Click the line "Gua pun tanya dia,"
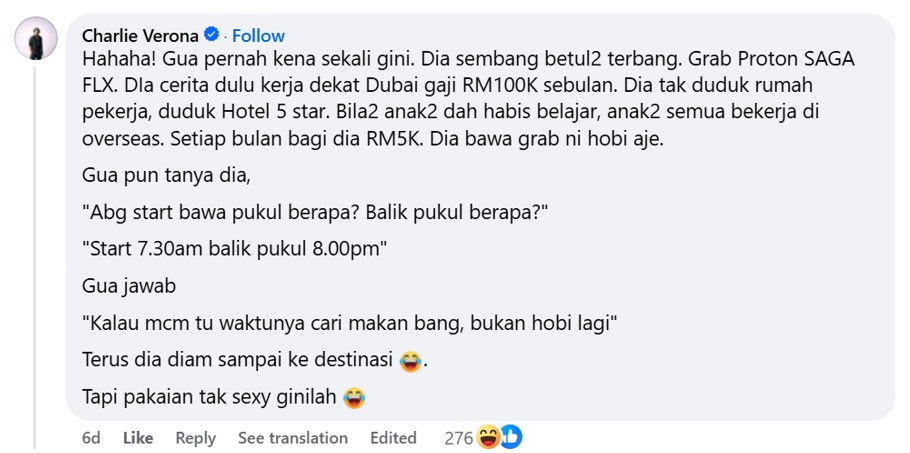The height and width of the screenshot is (453, 910). coord(167,177)
